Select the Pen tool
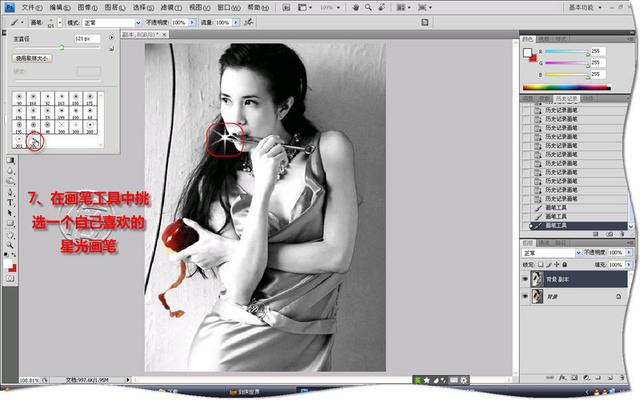This screenshot has height=400, width=640. click(10, 192)
